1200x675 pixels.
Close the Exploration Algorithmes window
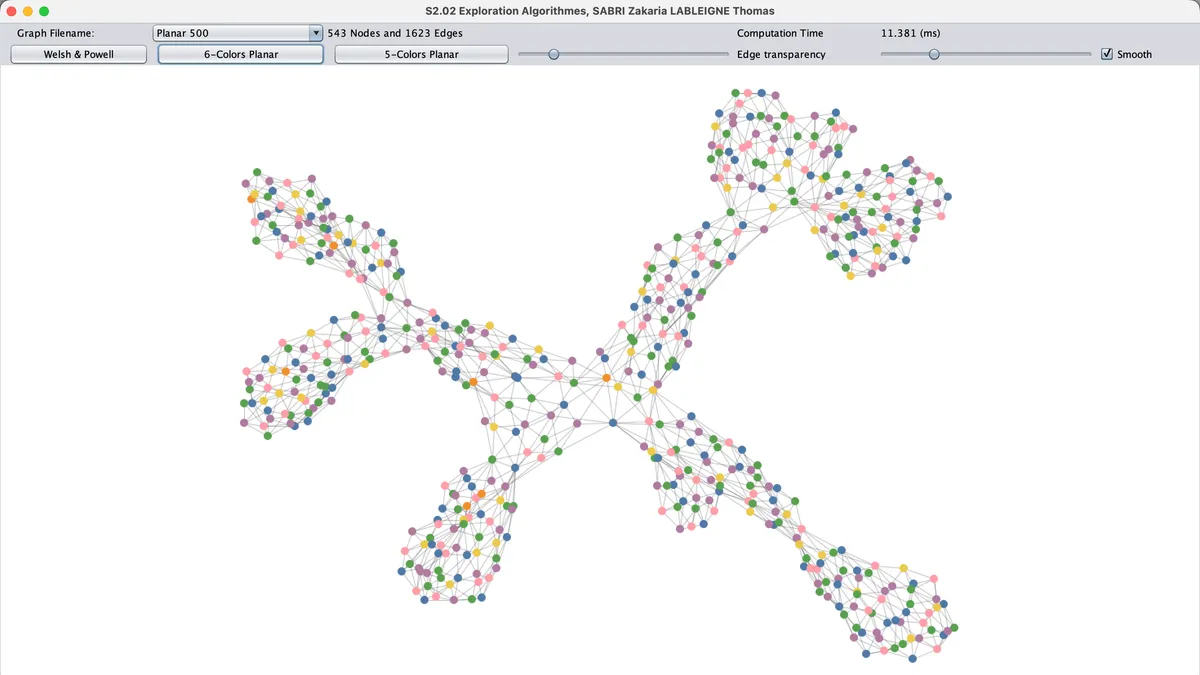coord(12,10)
